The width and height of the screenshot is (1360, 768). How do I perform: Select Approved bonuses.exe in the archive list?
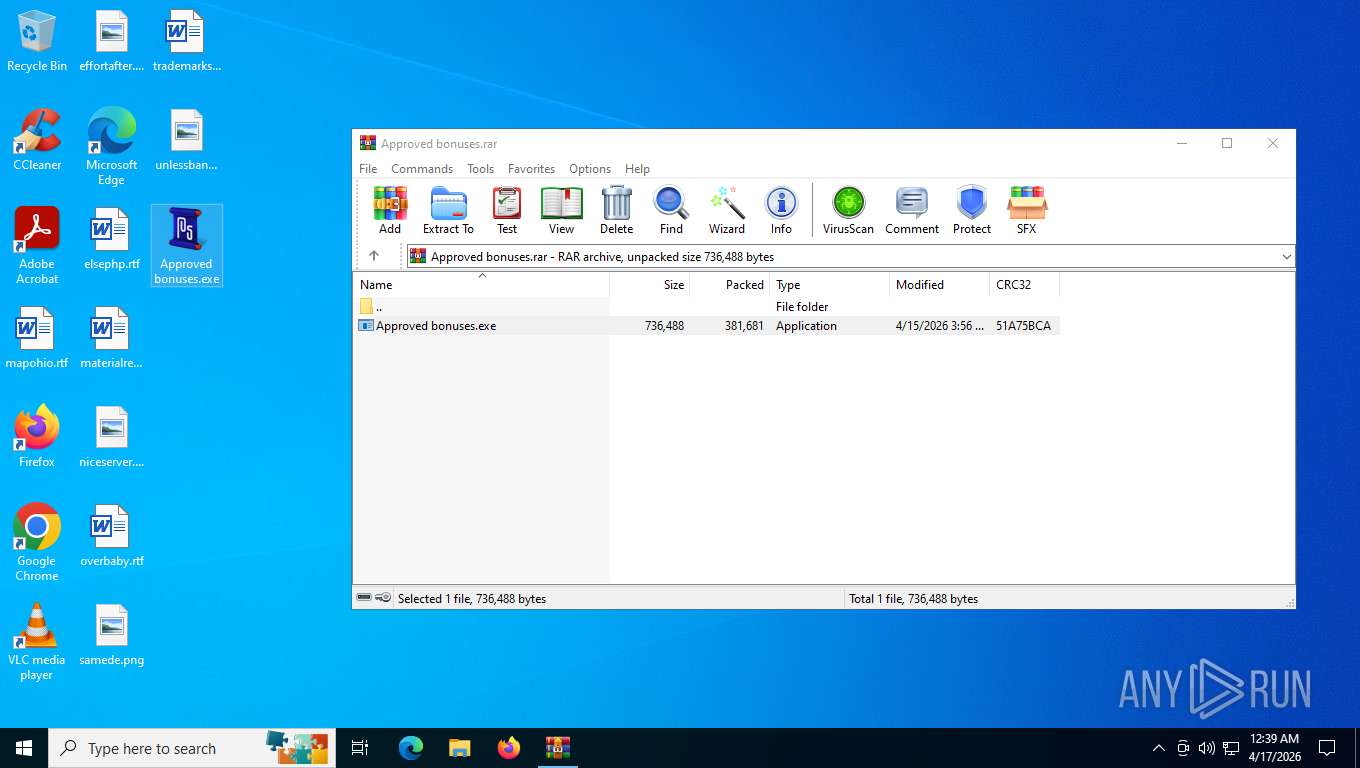707,326
